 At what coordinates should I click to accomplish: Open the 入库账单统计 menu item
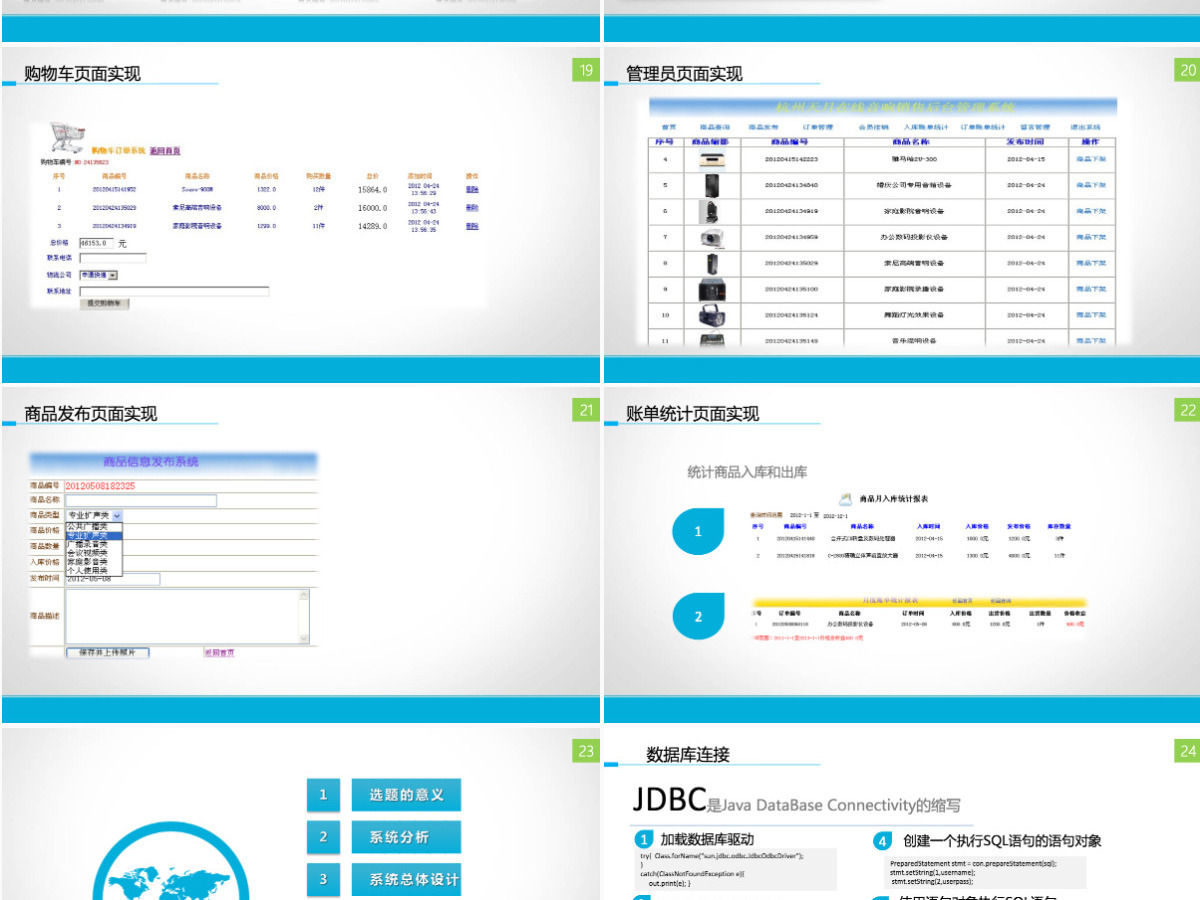[x=925, y=128]
